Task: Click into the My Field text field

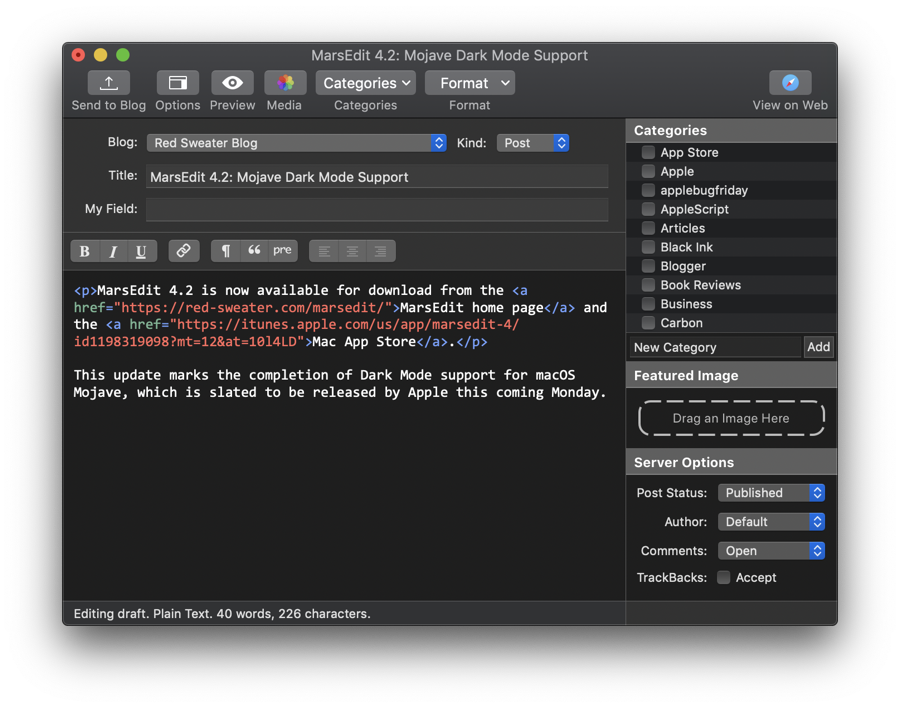Action: click(377, 209)
